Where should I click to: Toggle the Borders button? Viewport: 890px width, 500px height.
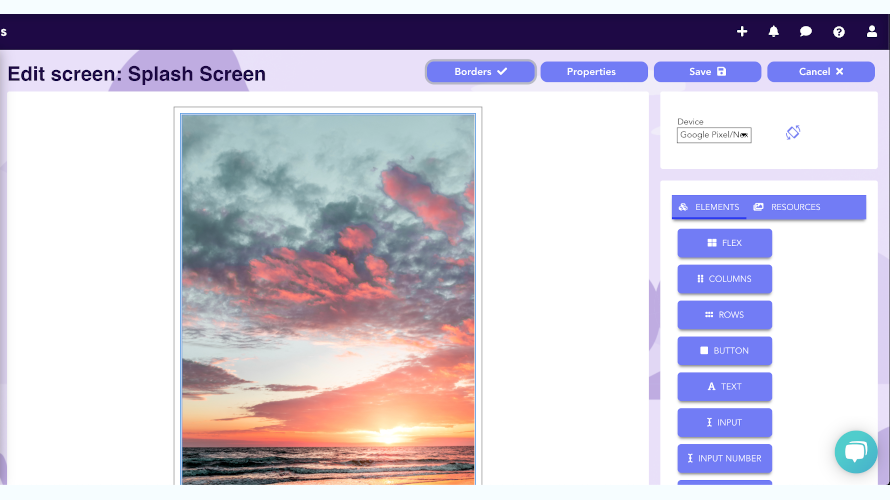(x=480, y=72)
